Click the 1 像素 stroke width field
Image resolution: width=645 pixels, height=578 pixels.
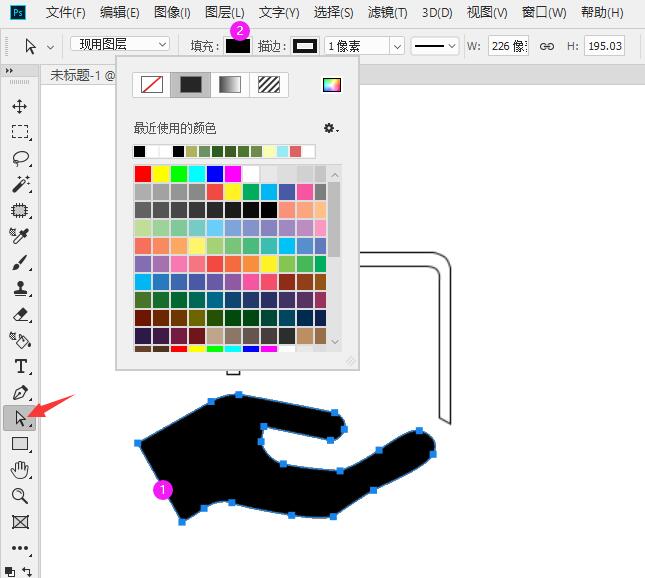[x=357, y=46]
